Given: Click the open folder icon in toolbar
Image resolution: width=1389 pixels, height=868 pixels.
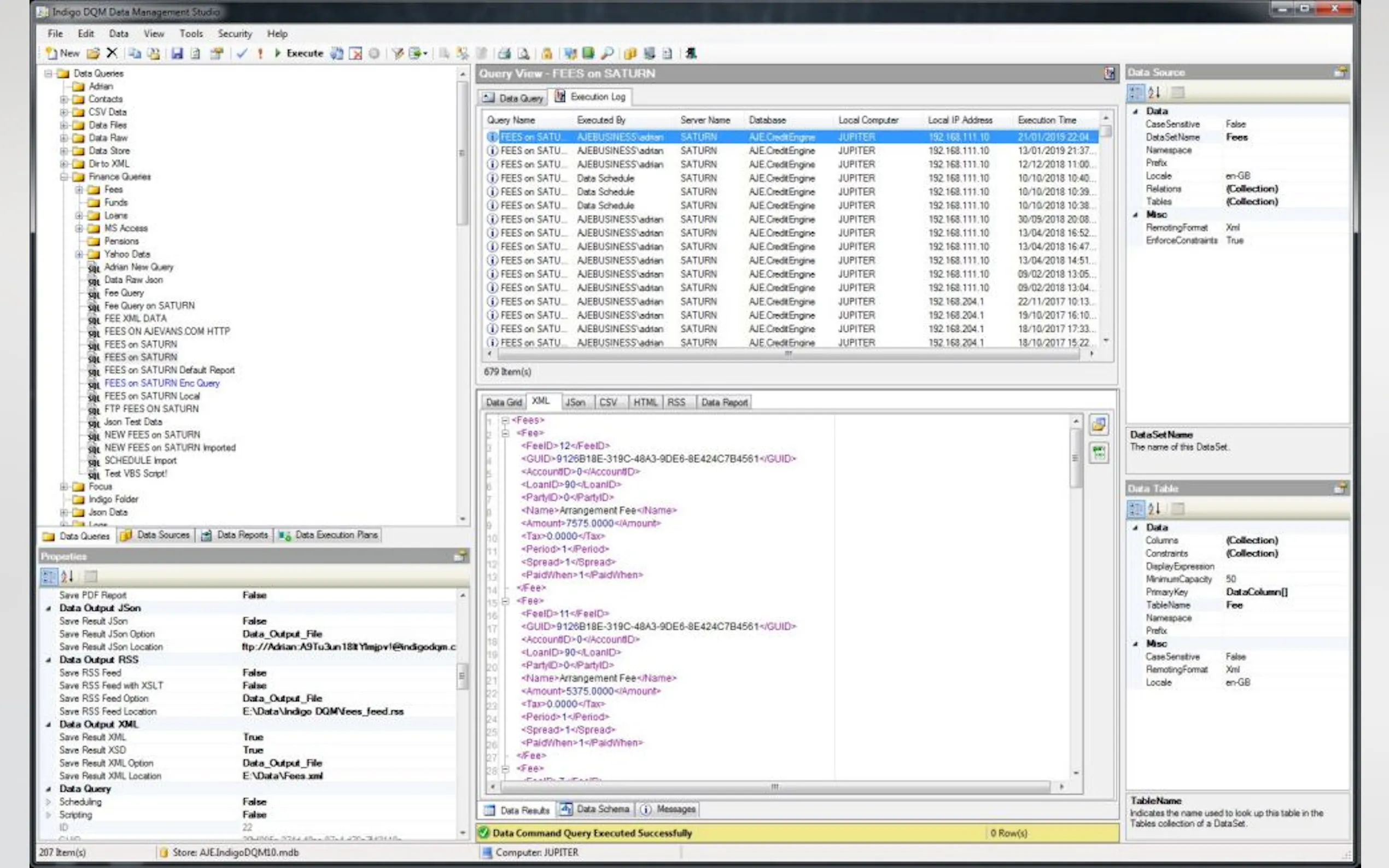Looking at the screenshot, I should (x=93, y=54).
